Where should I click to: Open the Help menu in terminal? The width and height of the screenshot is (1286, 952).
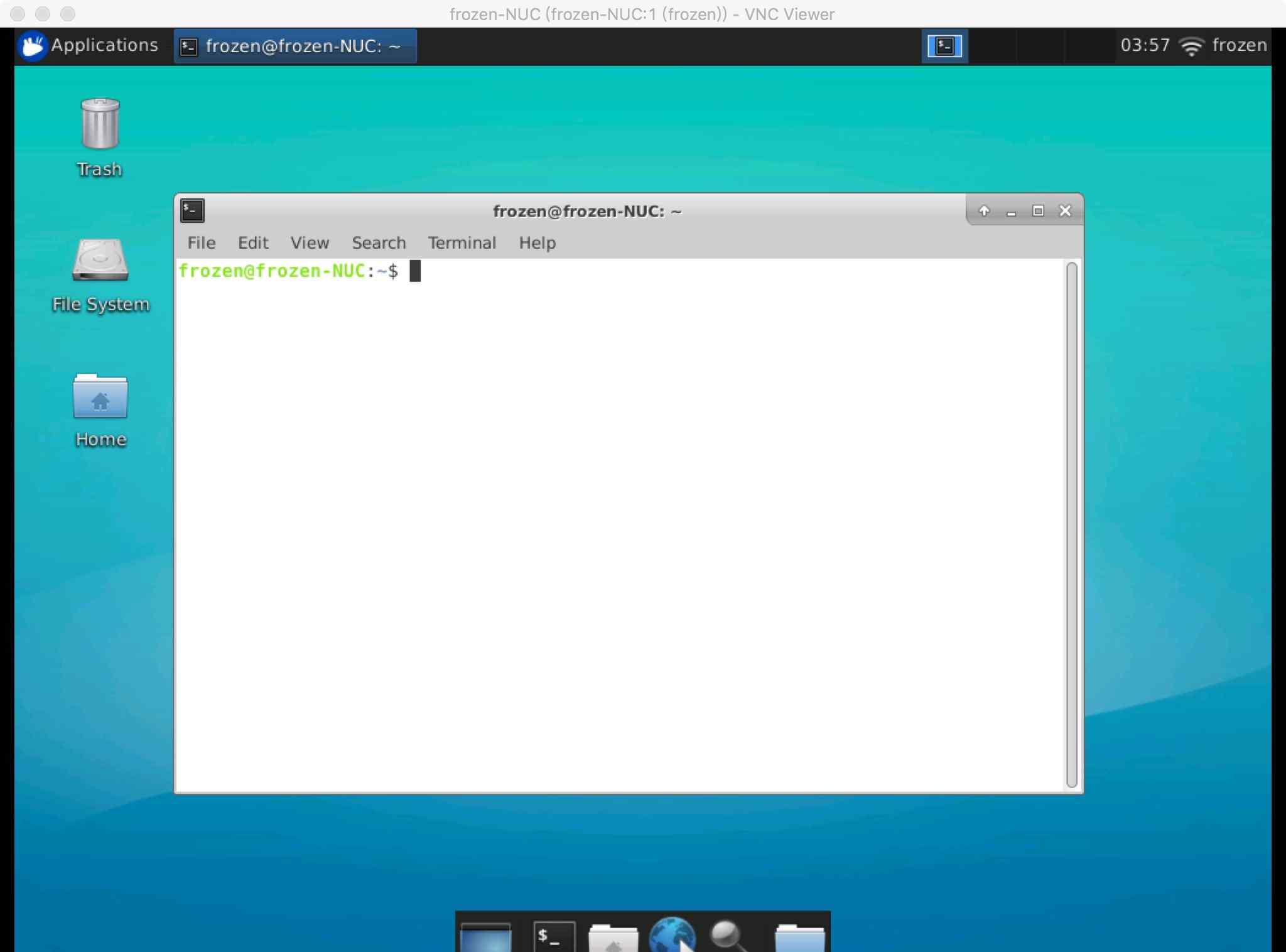537,243
